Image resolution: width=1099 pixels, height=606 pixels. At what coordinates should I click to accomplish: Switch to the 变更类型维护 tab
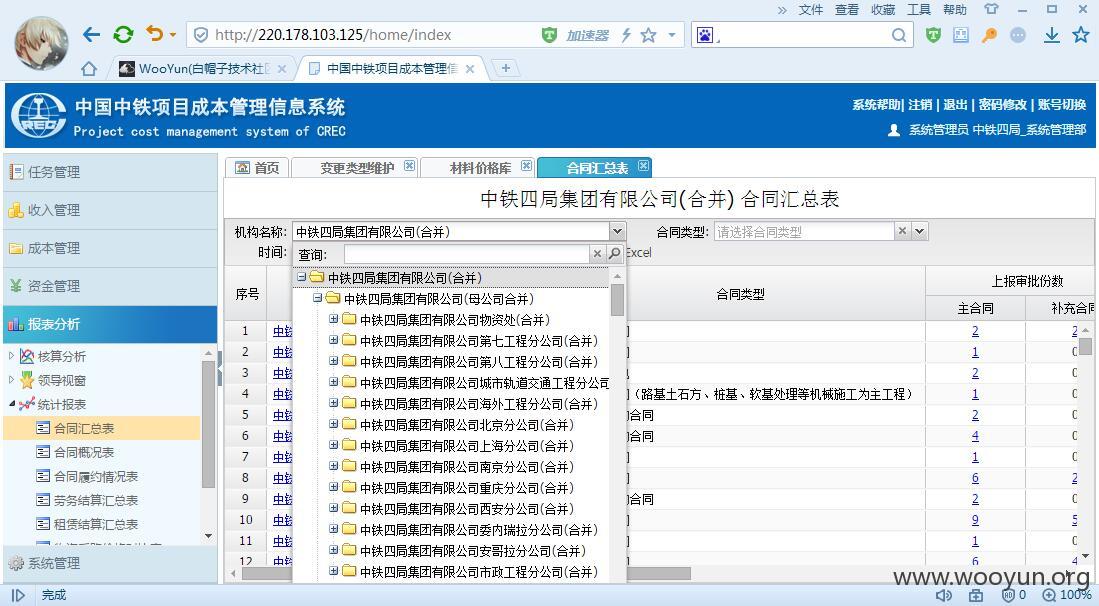pos(357,168)
